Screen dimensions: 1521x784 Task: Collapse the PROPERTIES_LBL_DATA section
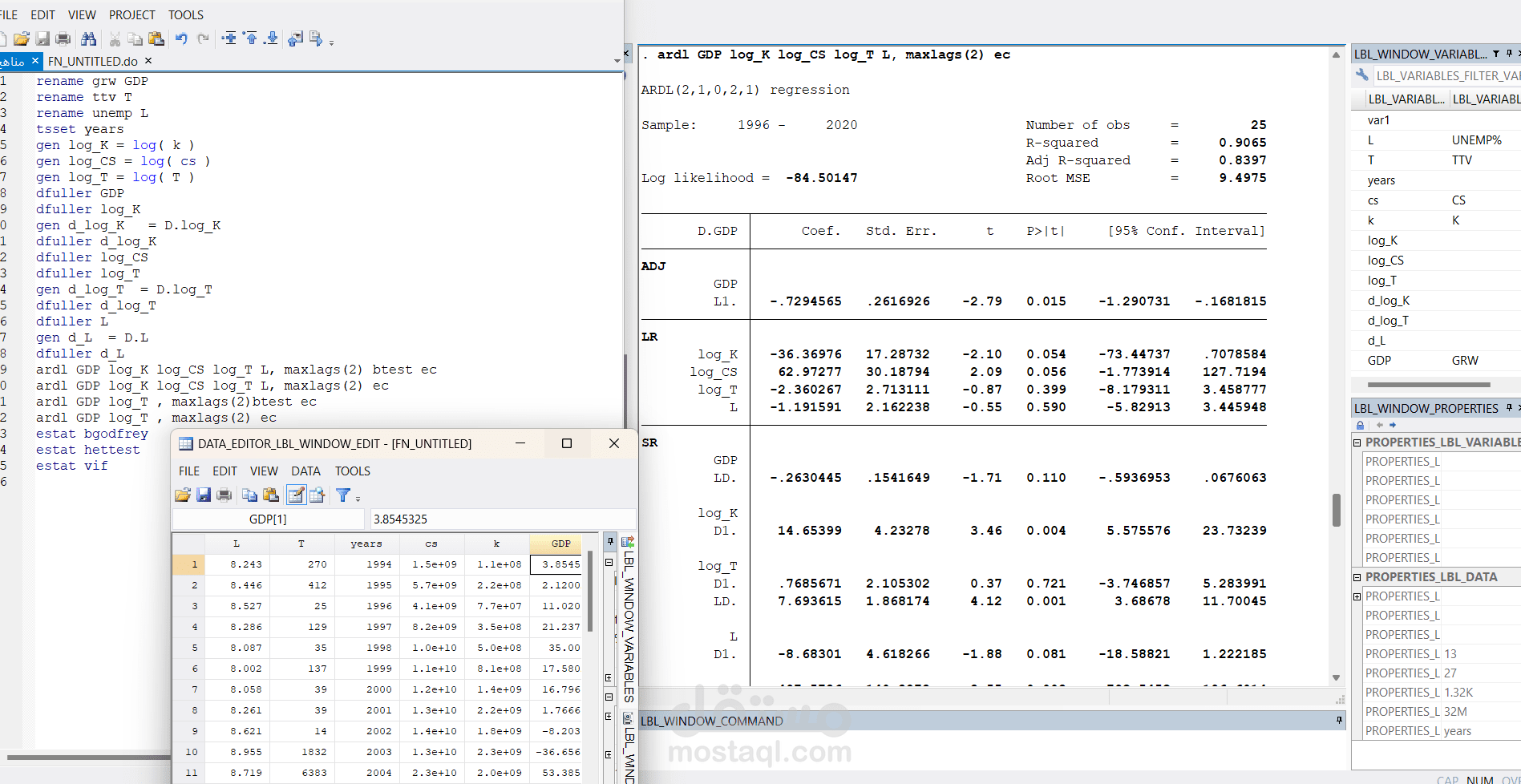tap(1357, 577)
